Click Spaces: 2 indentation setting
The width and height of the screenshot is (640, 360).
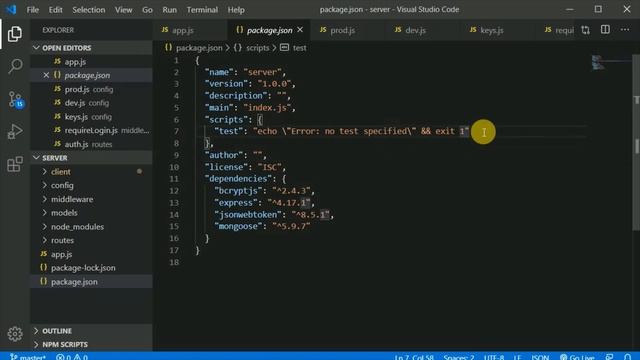coord(459,357)
